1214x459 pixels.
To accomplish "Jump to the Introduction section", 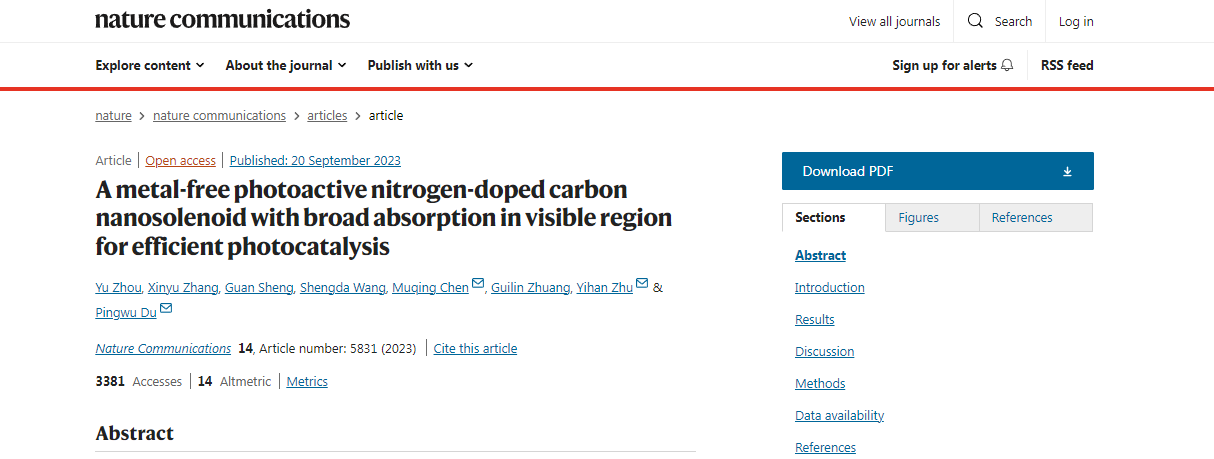I will (830, 287).
